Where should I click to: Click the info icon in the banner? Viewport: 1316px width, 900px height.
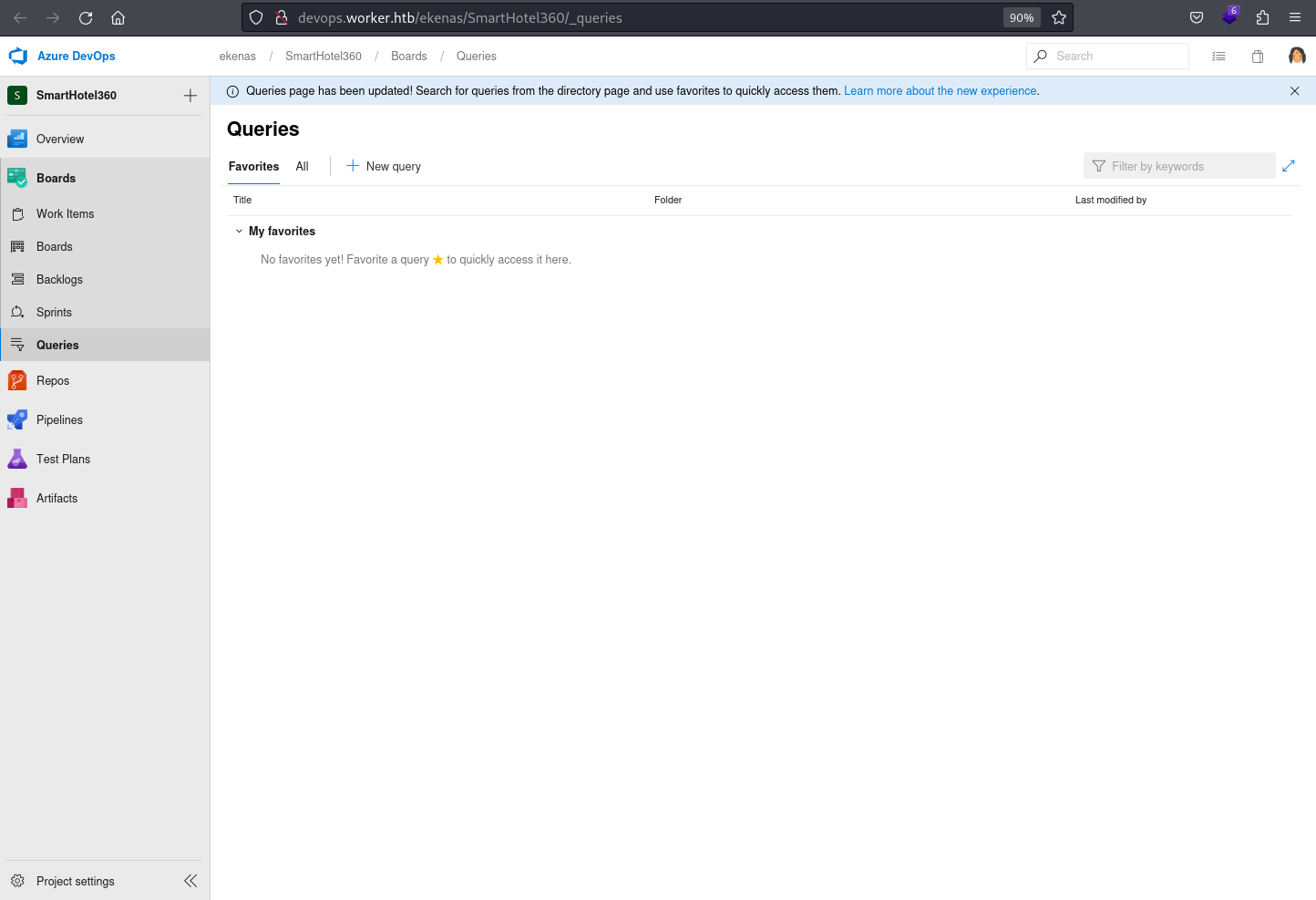coord(232,91)
